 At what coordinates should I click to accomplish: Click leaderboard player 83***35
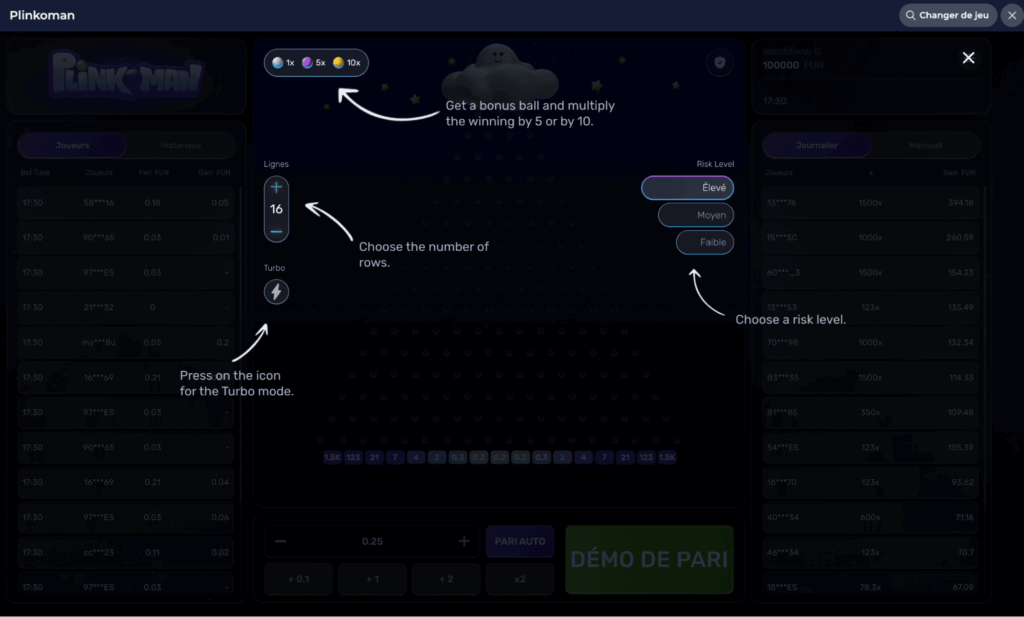(x=782, y=377)
